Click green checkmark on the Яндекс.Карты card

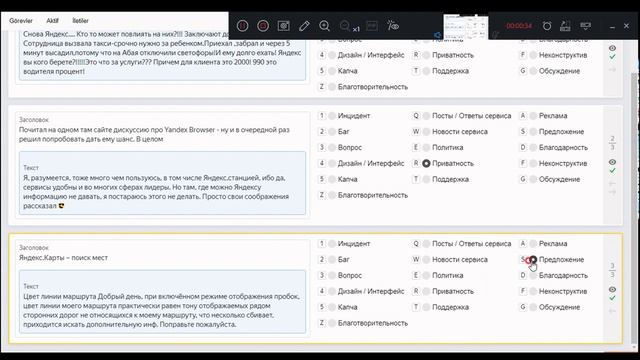tap(612, 298)
